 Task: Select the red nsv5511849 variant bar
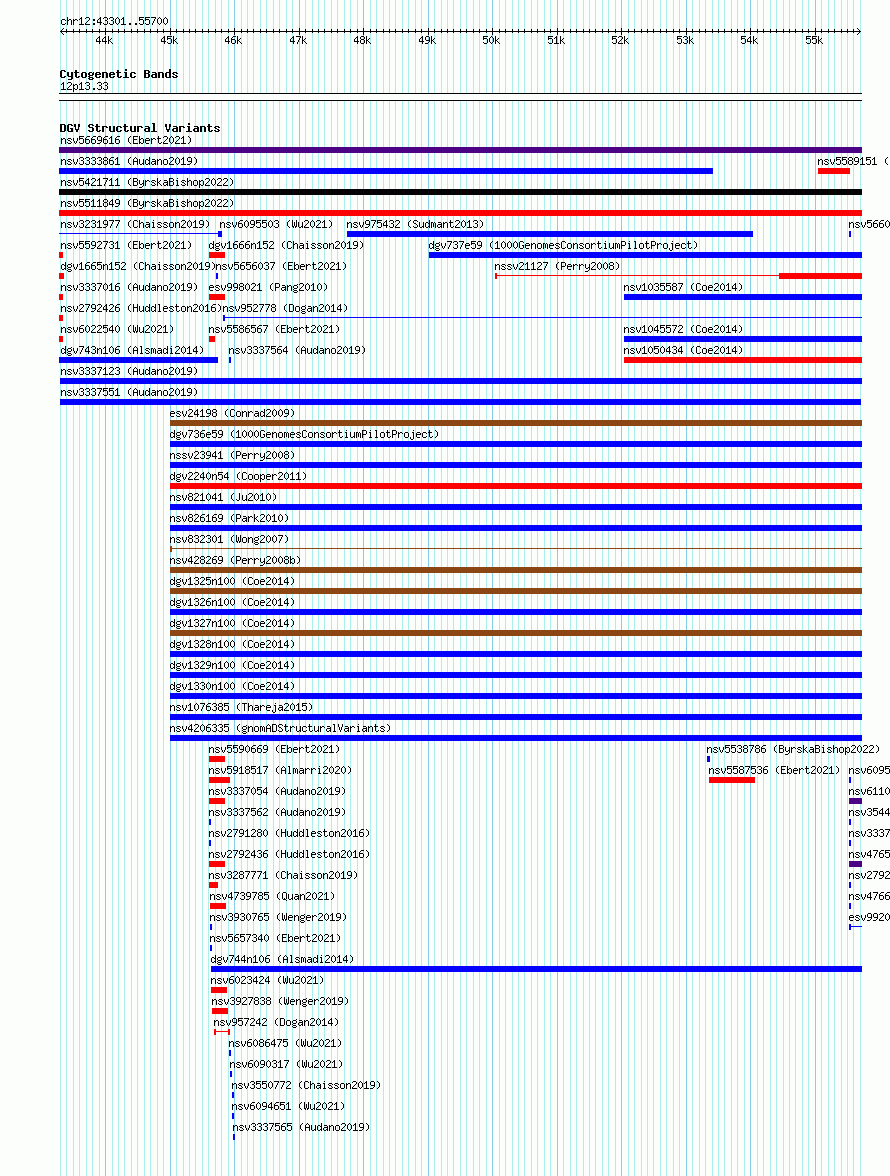tap(460, 213)
